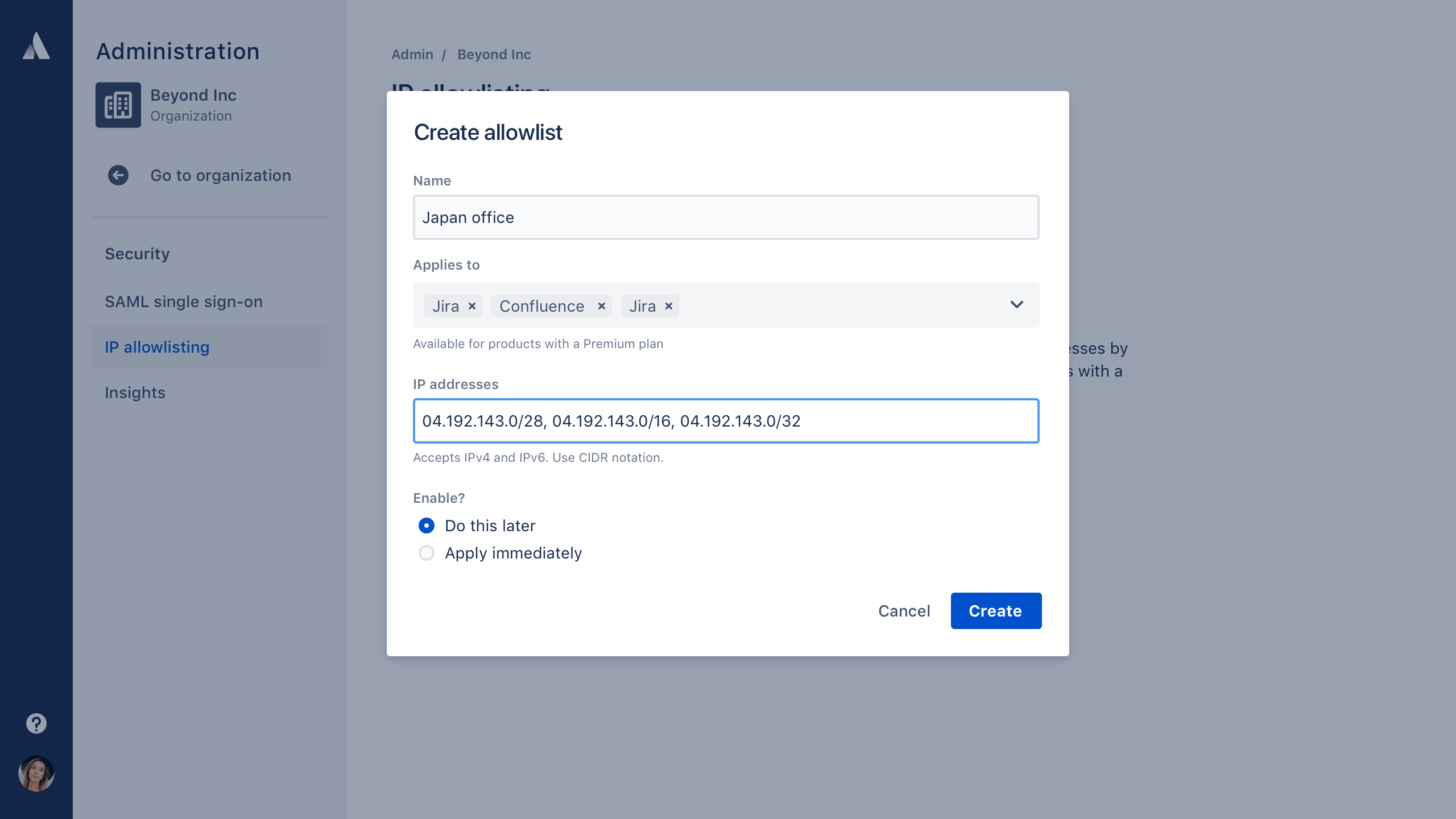1456x819 pixels.
Task: Click the Insights menu item
Action: 136,392
